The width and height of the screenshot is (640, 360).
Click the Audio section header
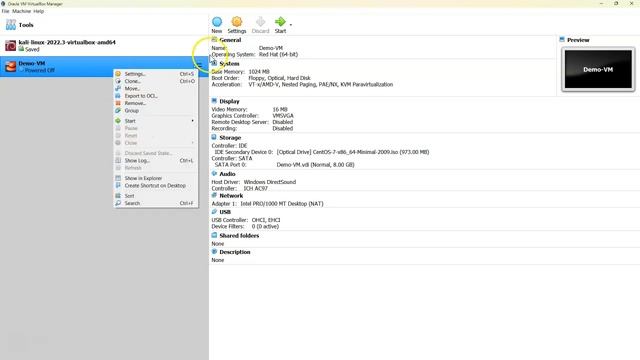227,174
